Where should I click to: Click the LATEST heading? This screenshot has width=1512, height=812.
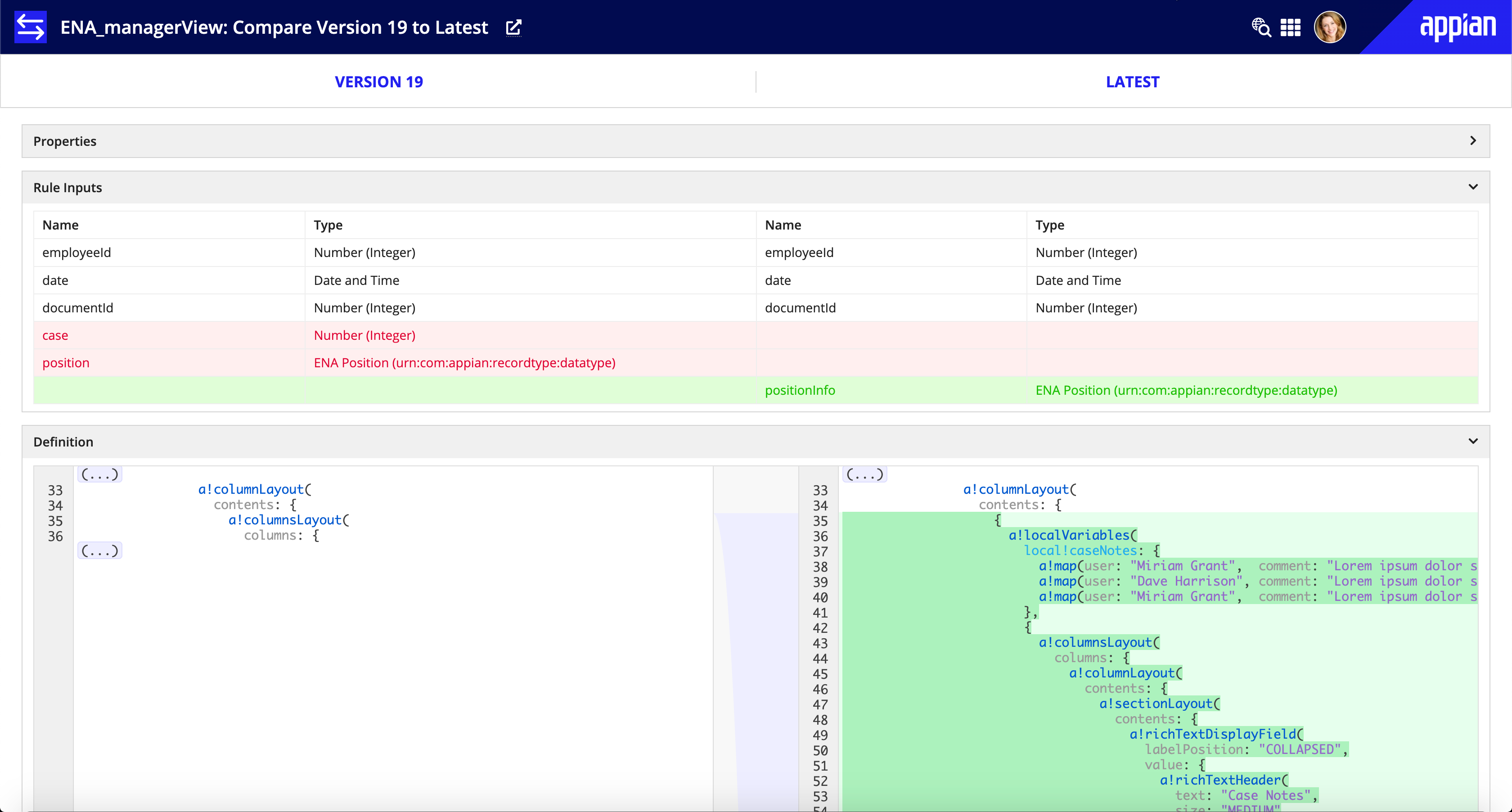click(1133, 81)
